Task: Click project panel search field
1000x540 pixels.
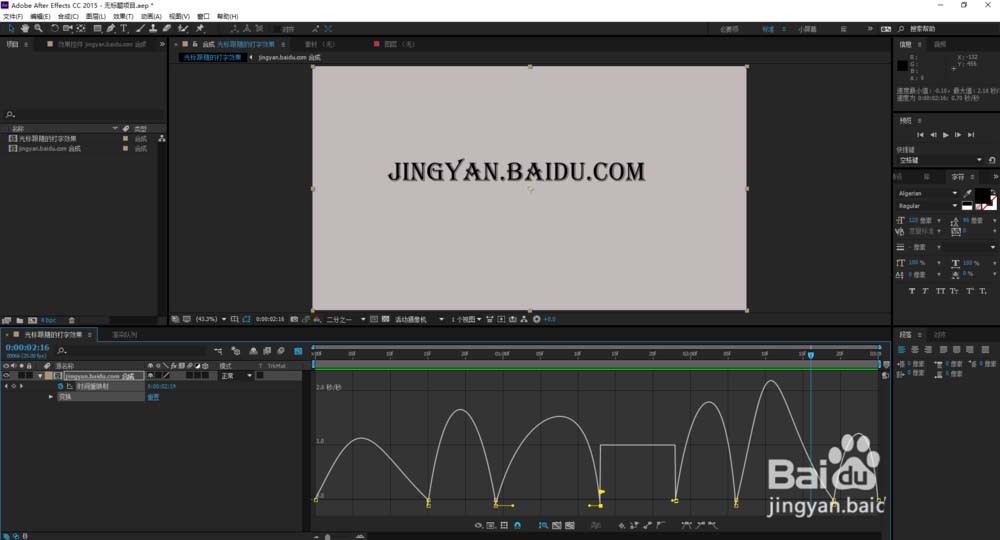Action: [x=83, y=115]
